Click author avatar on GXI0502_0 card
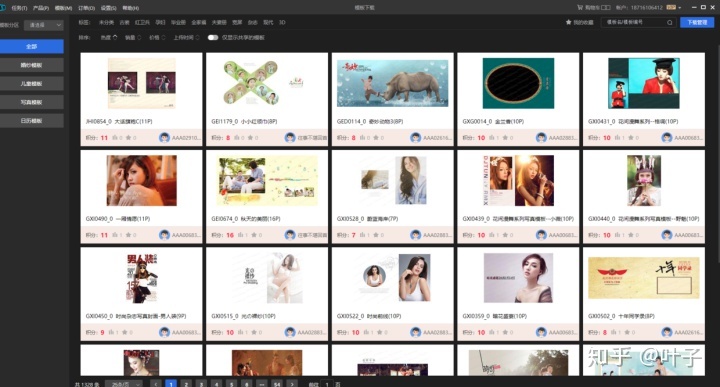The width and height of the screenshot is (720, 387). (x=667, y=332)
